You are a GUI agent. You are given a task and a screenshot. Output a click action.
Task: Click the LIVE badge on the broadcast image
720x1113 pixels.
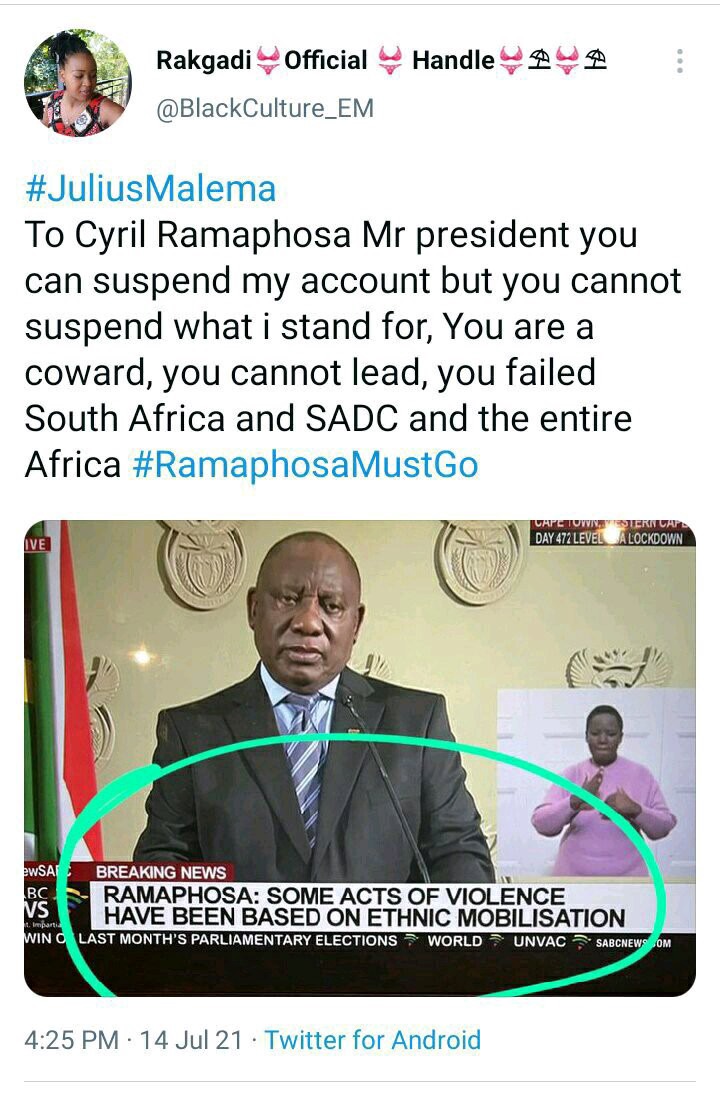pos(37,544)
